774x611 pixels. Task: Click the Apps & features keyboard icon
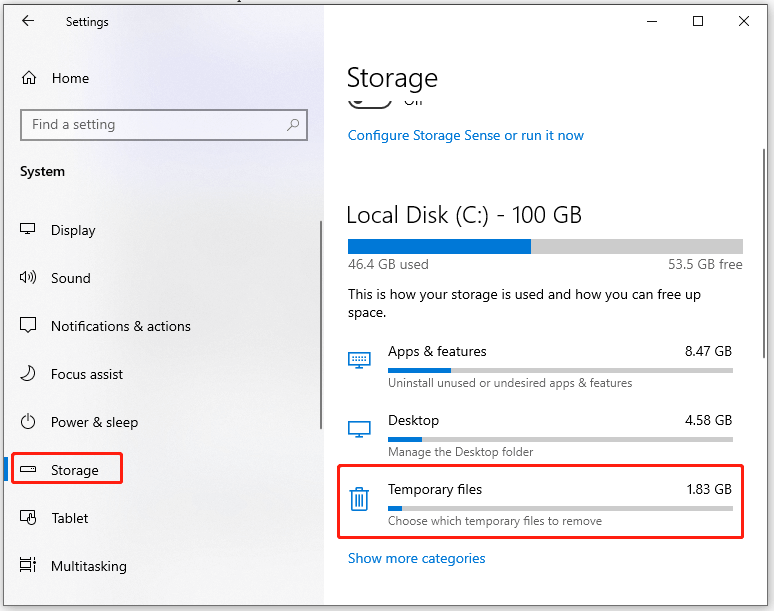tap(359, 360)
